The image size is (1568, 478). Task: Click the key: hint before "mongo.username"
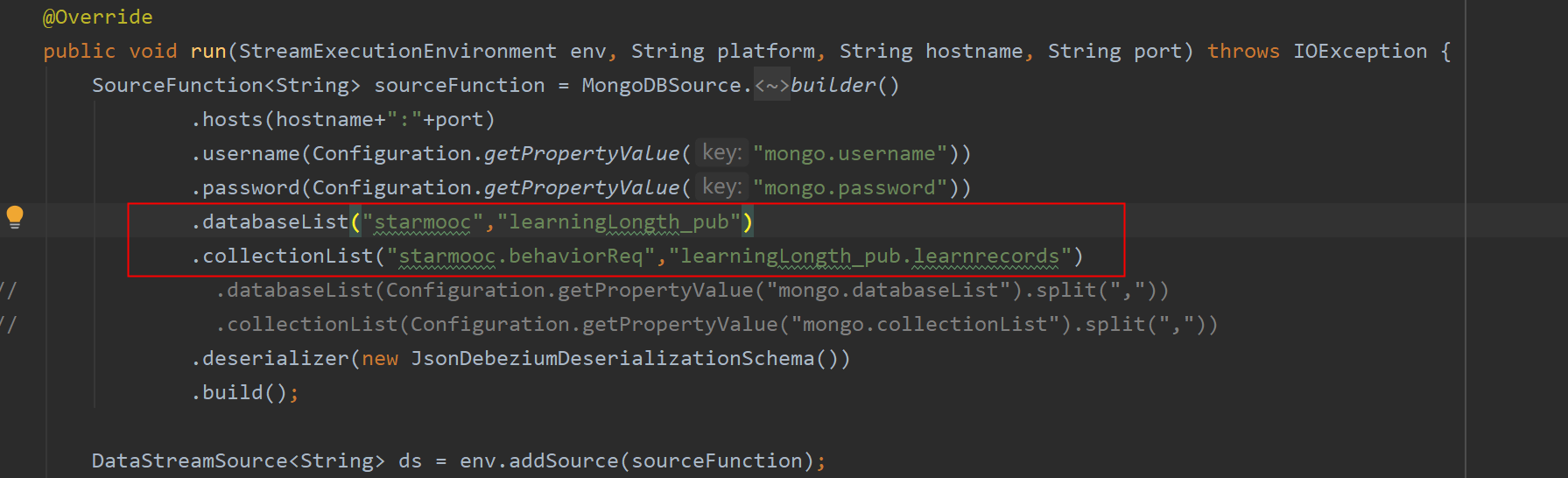click(721, 153)
